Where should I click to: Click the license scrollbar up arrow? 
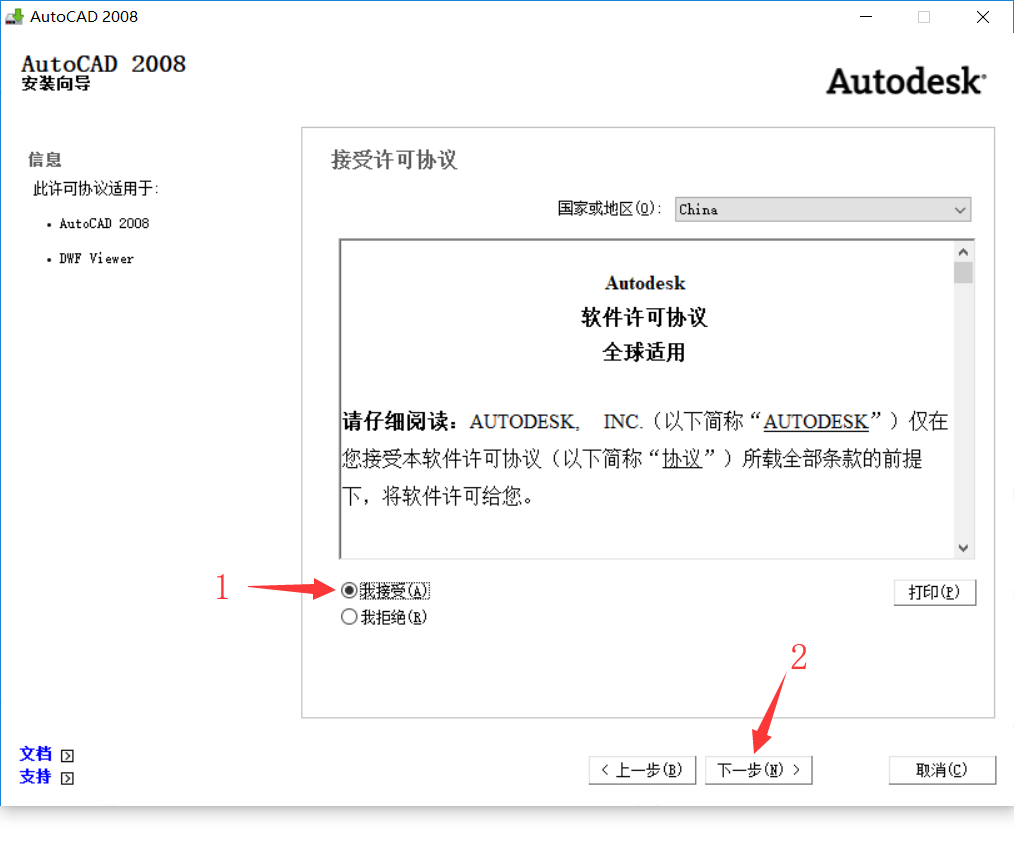point(963,251)
